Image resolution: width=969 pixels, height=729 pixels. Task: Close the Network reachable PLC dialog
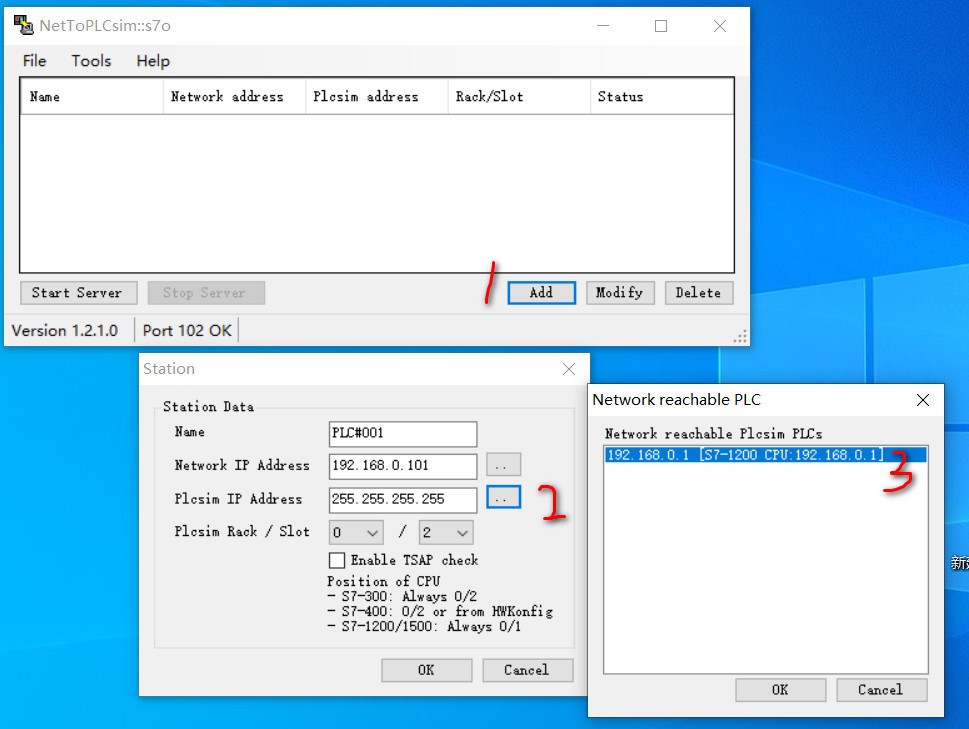[923, 400]
